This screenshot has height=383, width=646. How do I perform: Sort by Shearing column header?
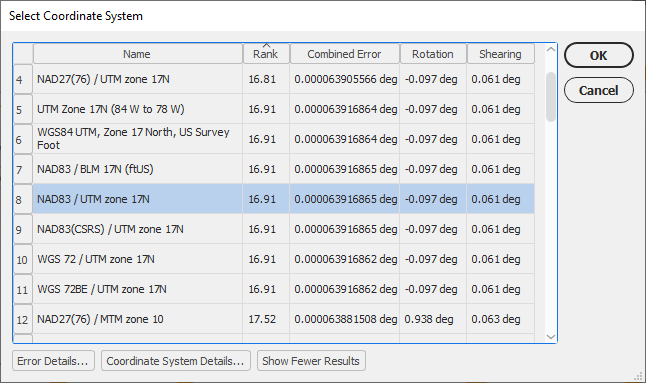click(500, 54)
